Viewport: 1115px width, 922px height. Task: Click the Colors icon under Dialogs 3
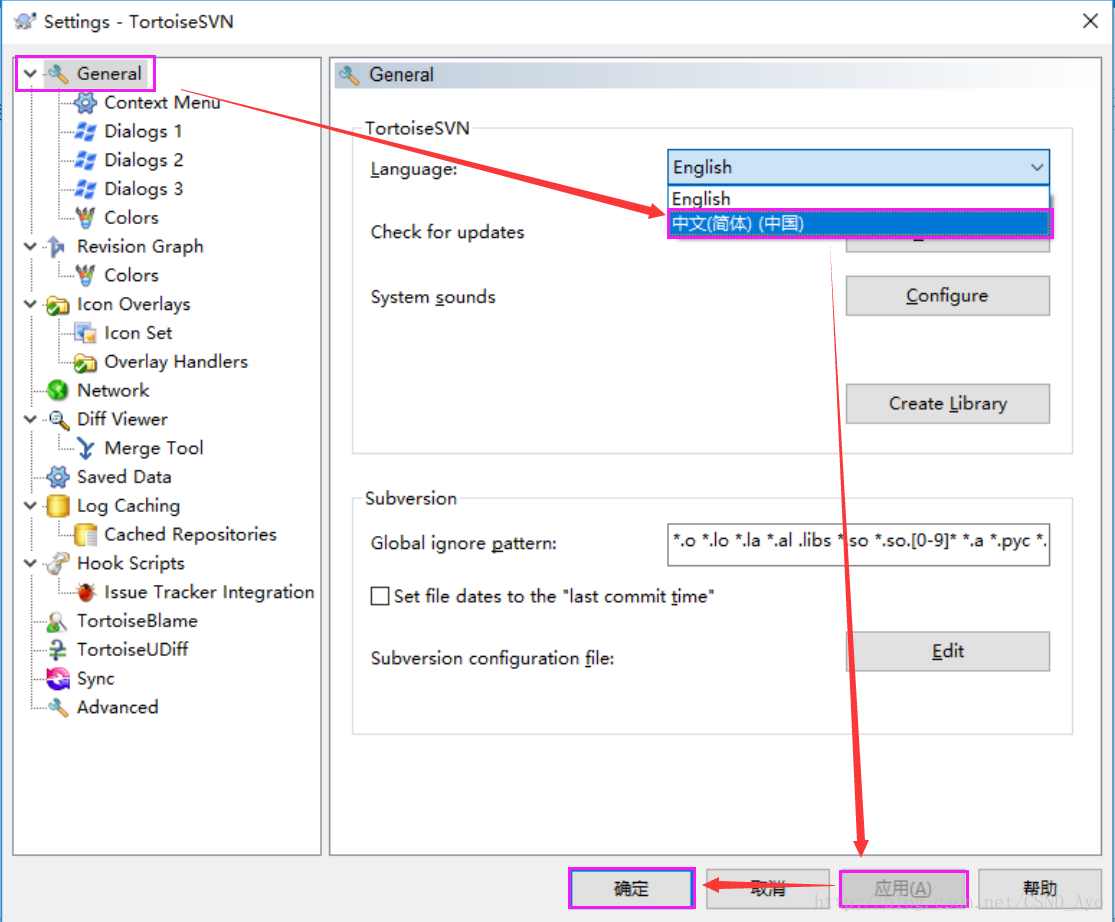pos(85,218)
